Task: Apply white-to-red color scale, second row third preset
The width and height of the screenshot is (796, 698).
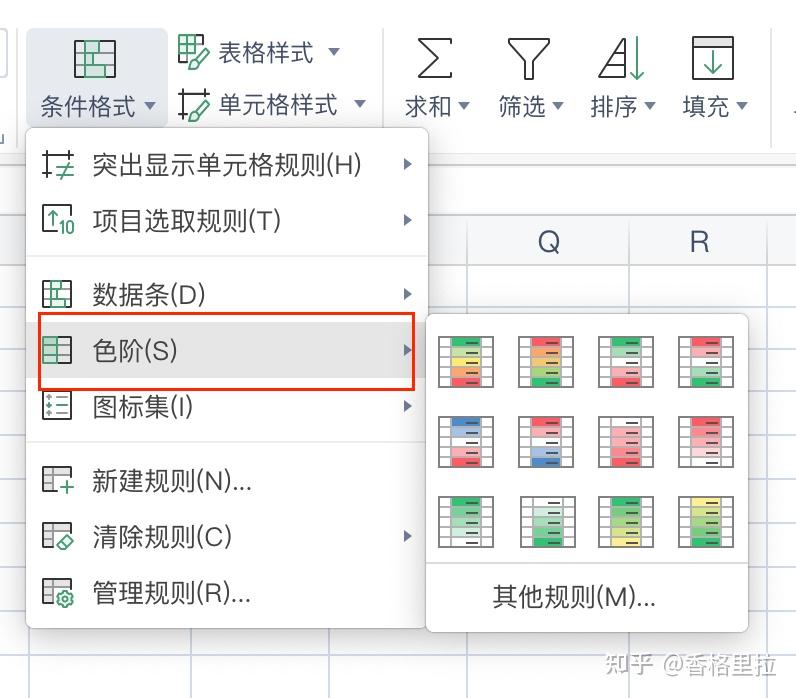Action: tap(626, 442)
